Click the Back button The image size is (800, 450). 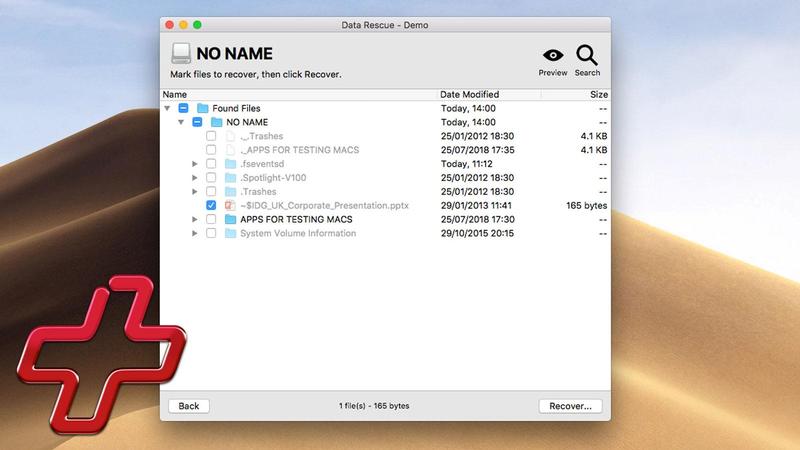click(x=189, y=406)
